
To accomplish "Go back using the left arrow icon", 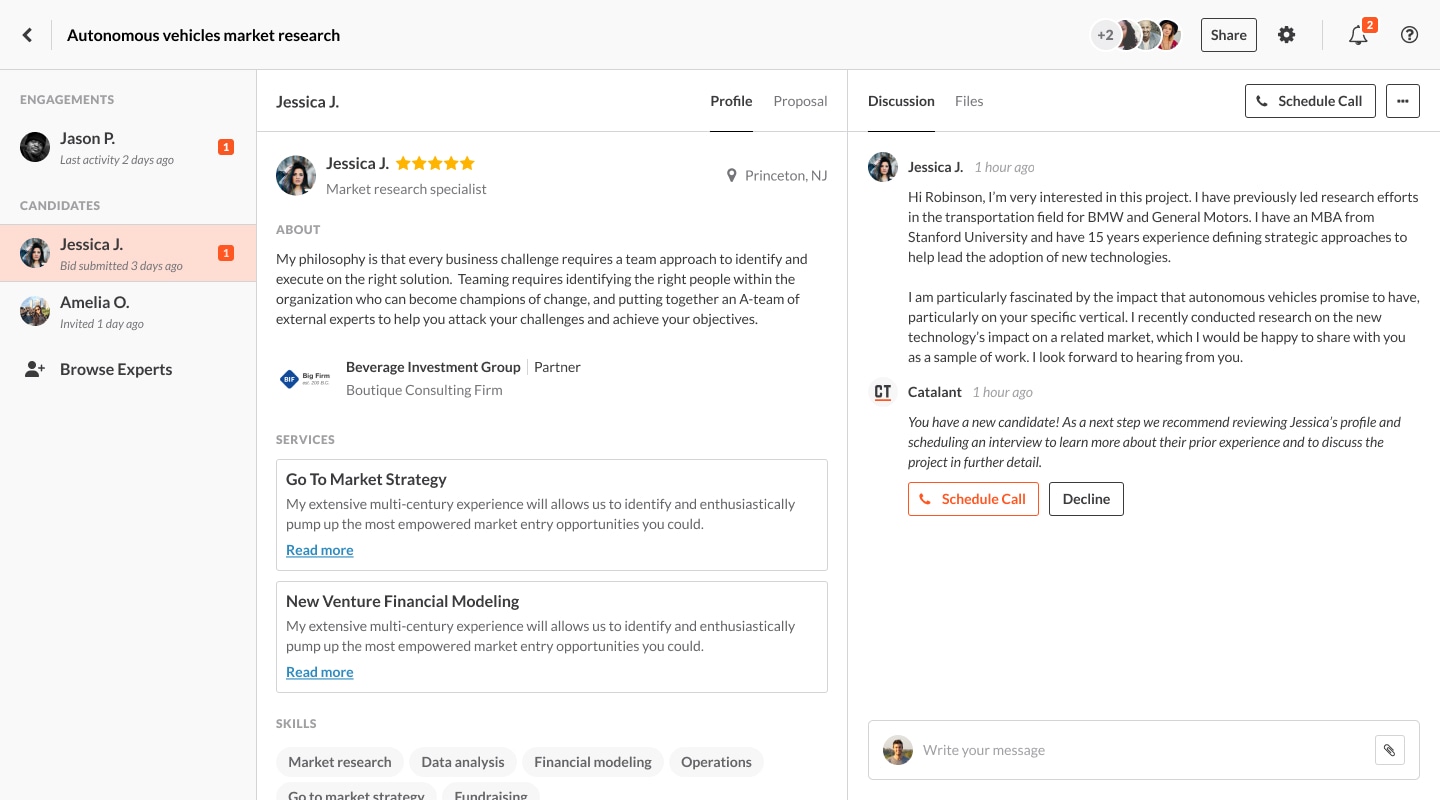I will 27,34.
